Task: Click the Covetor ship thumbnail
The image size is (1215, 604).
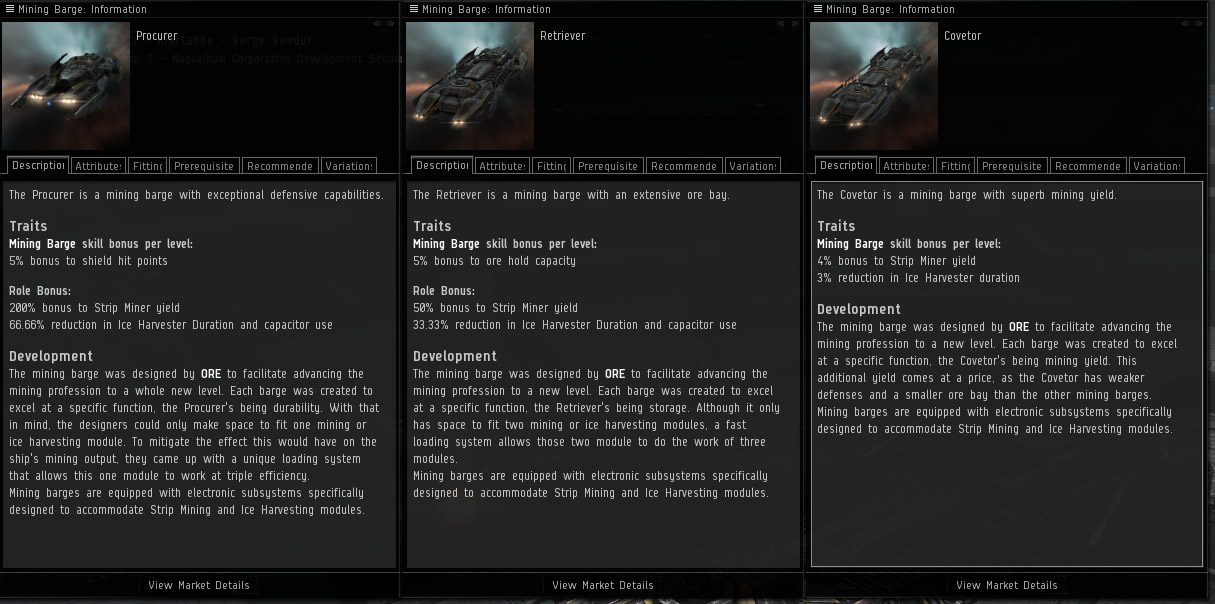Action: [x=874, y=86]
